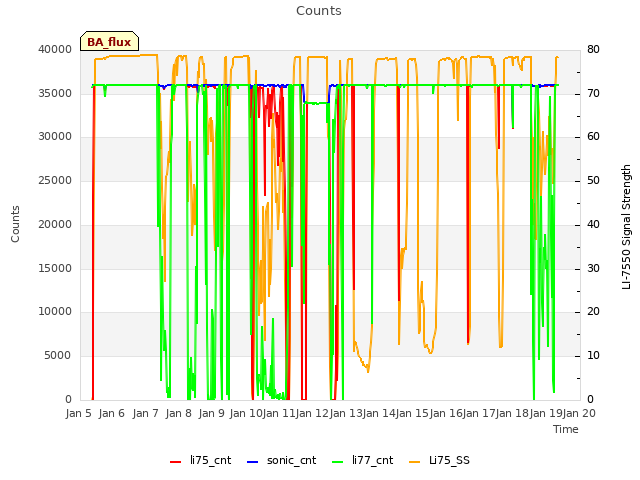Click the 15000 left axis value
Image resolution: width=640 pixels, height=480 pixels.
55,269
